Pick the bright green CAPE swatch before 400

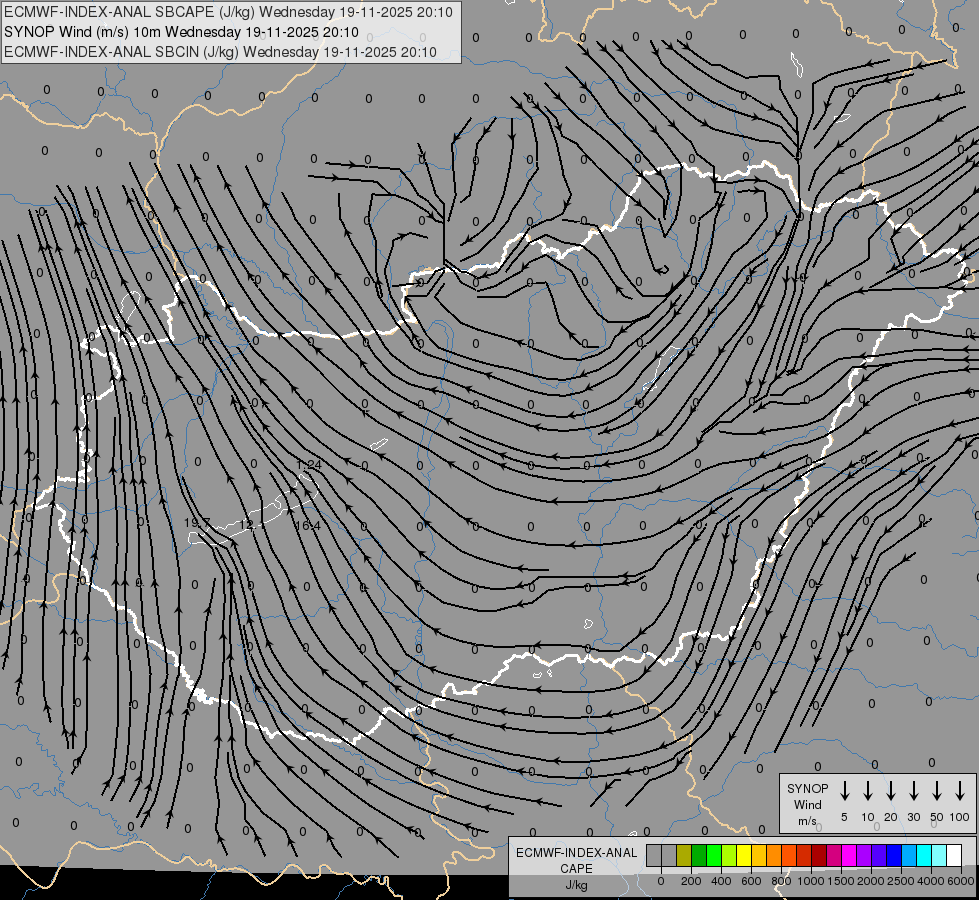[714, 855]
